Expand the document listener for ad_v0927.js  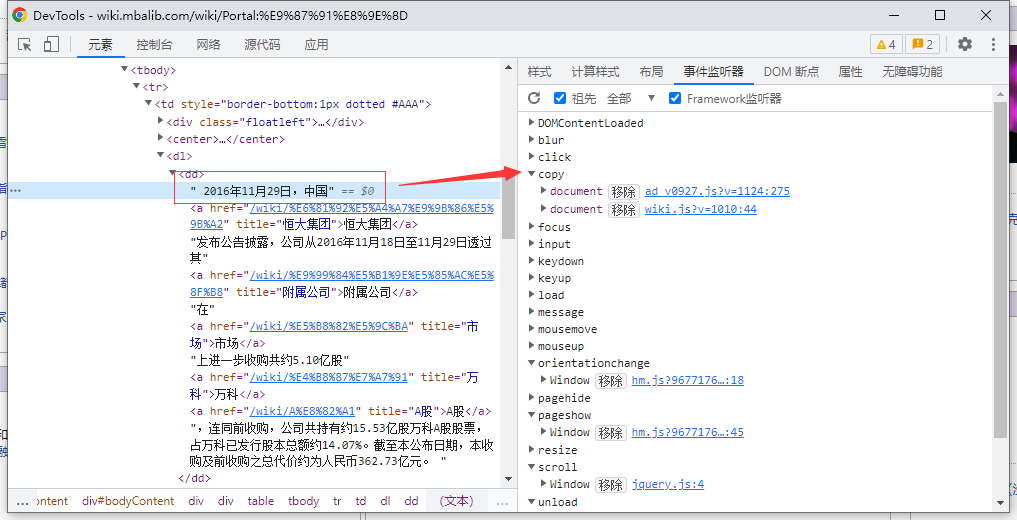(x=544, y=191)
